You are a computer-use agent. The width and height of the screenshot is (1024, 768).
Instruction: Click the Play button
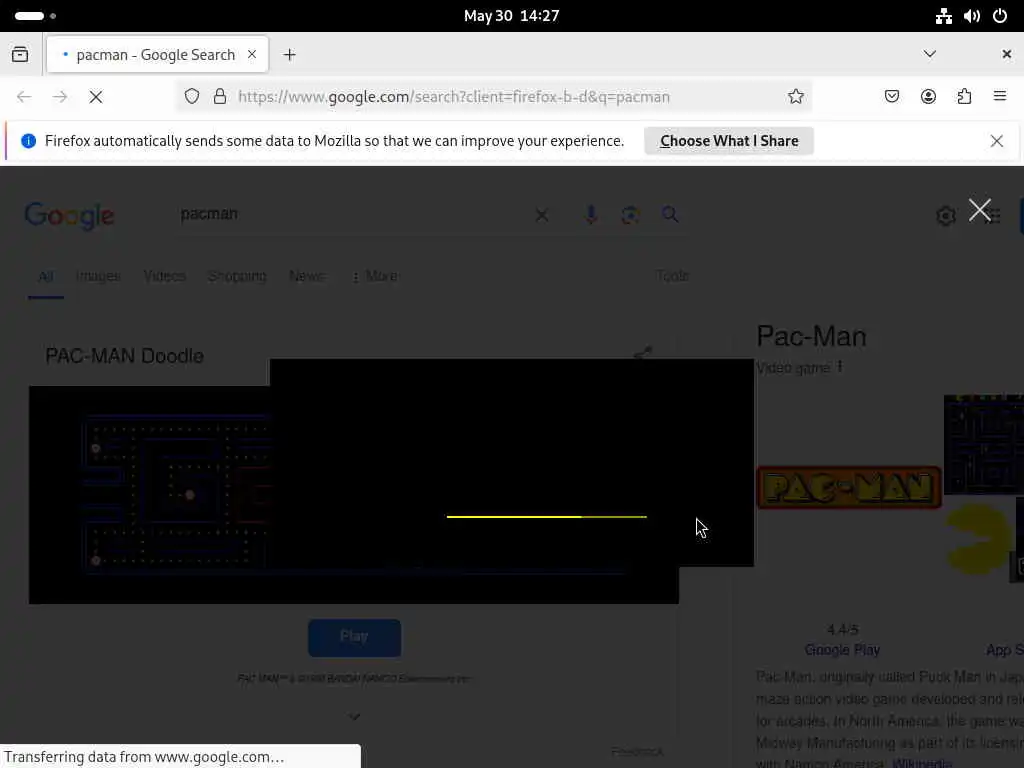(355, 637)
